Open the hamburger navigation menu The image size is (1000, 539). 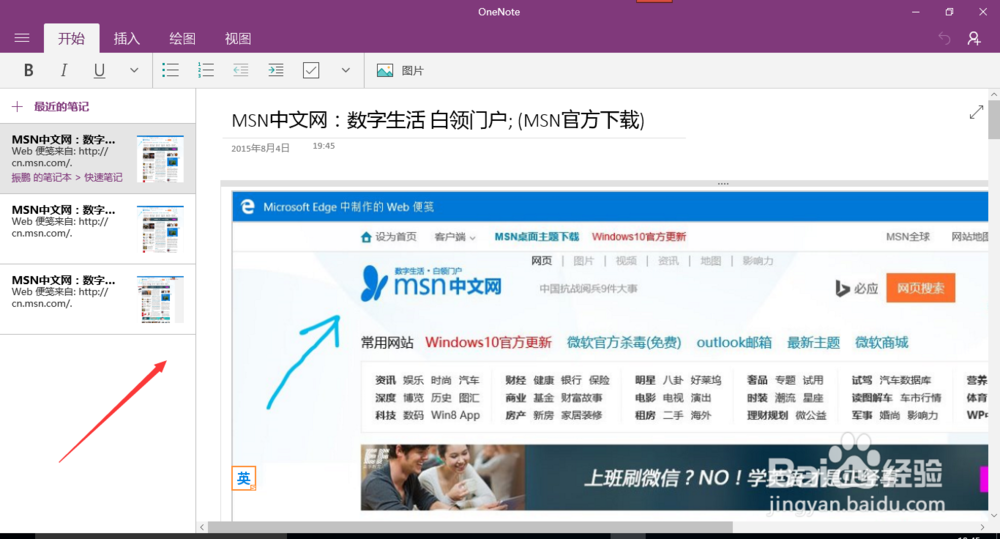pos(22,38)
